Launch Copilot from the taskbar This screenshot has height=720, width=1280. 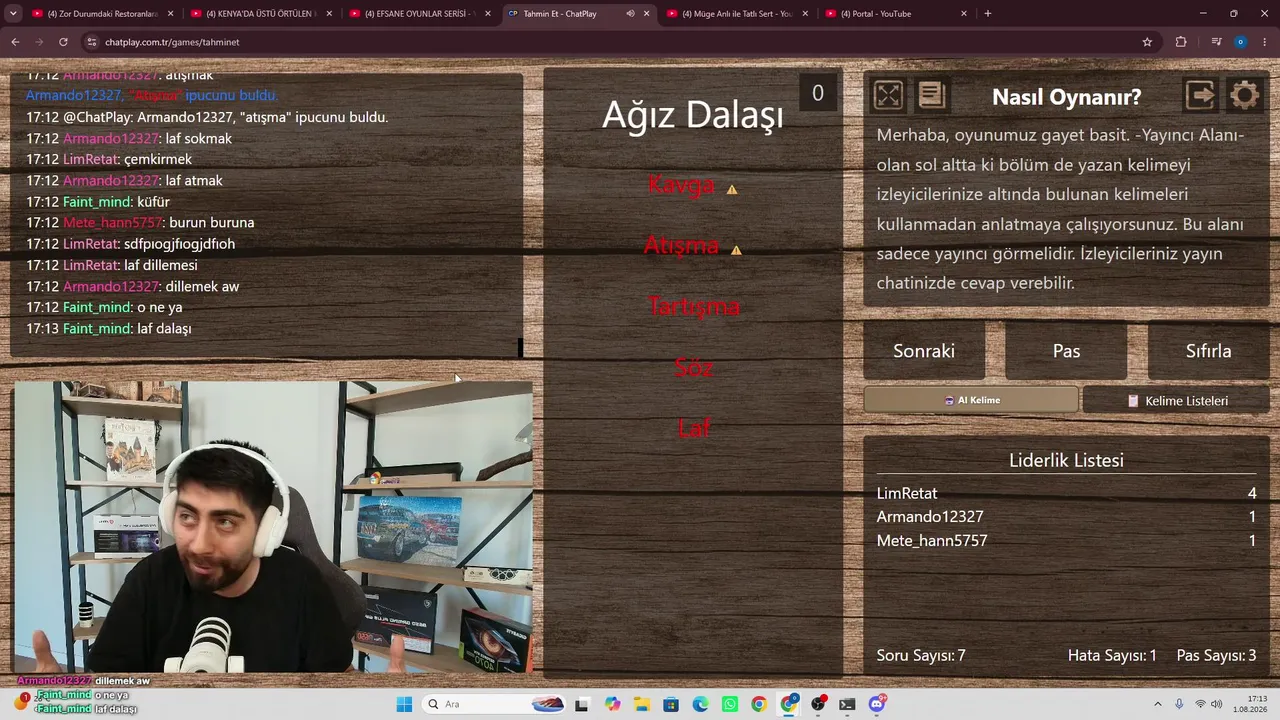612,704
